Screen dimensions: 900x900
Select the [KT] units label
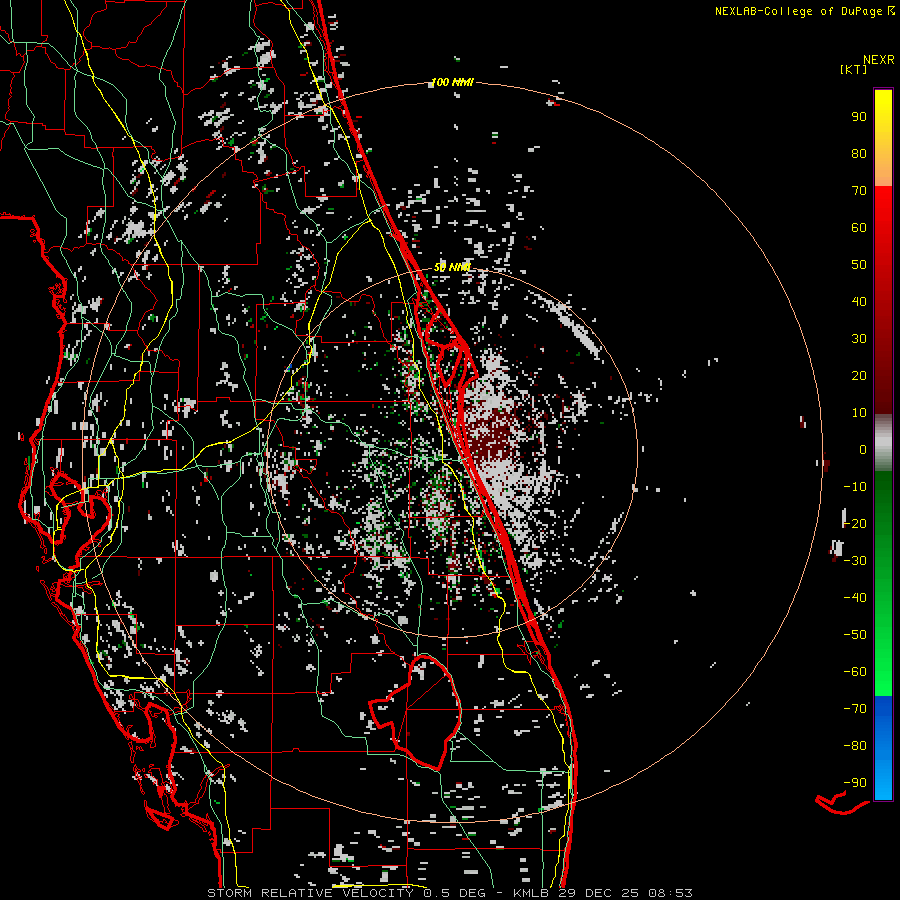tap(854, 70)
